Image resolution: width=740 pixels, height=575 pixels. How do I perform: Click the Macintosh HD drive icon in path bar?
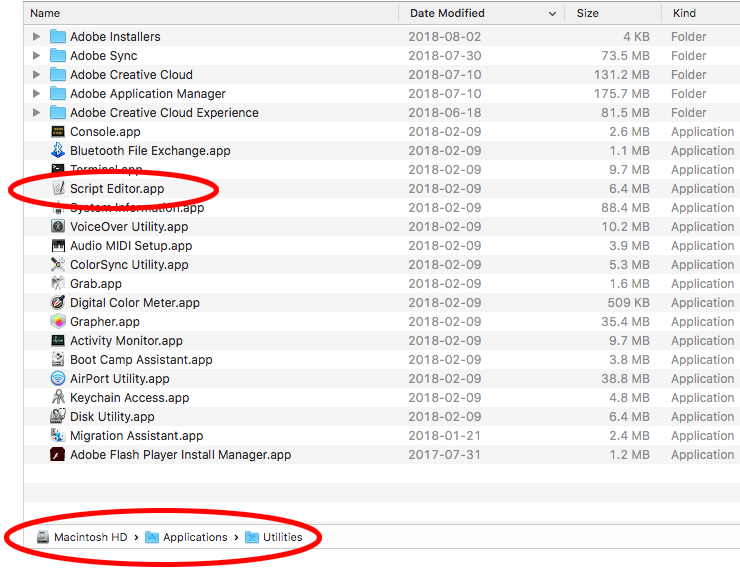(43, 537)
